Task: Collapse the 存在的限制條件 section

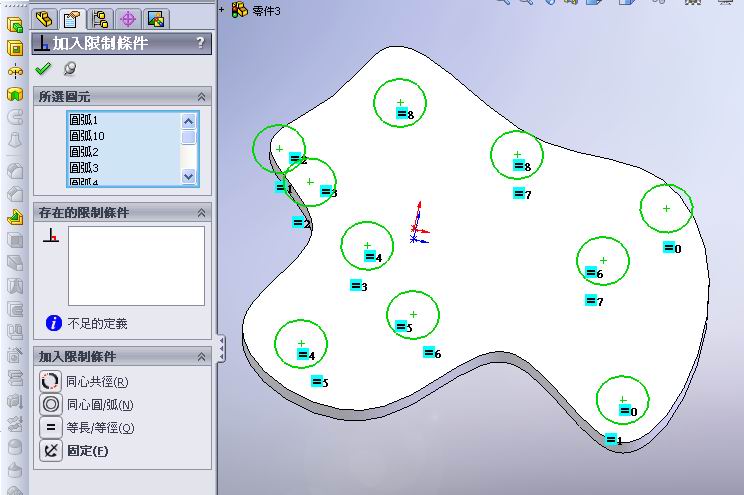Action: [x=201, y=213]
